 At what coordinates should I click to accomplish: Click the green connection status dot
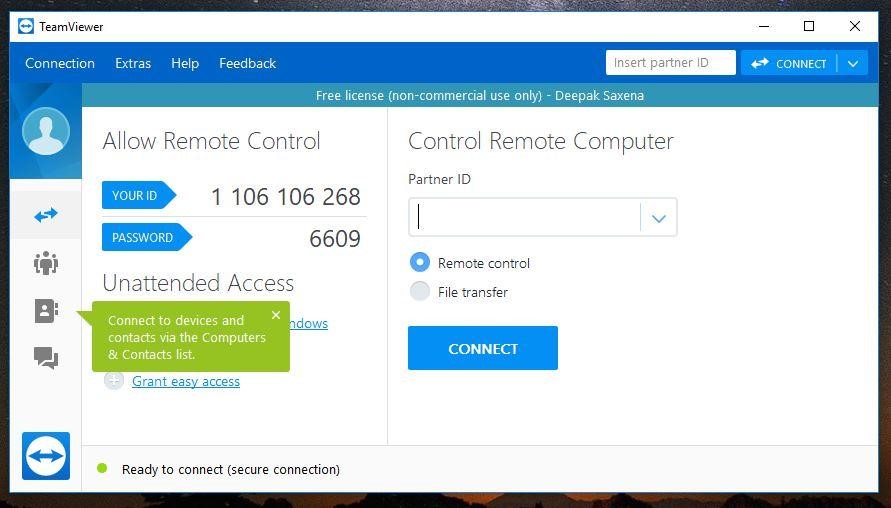coord(102,468)
